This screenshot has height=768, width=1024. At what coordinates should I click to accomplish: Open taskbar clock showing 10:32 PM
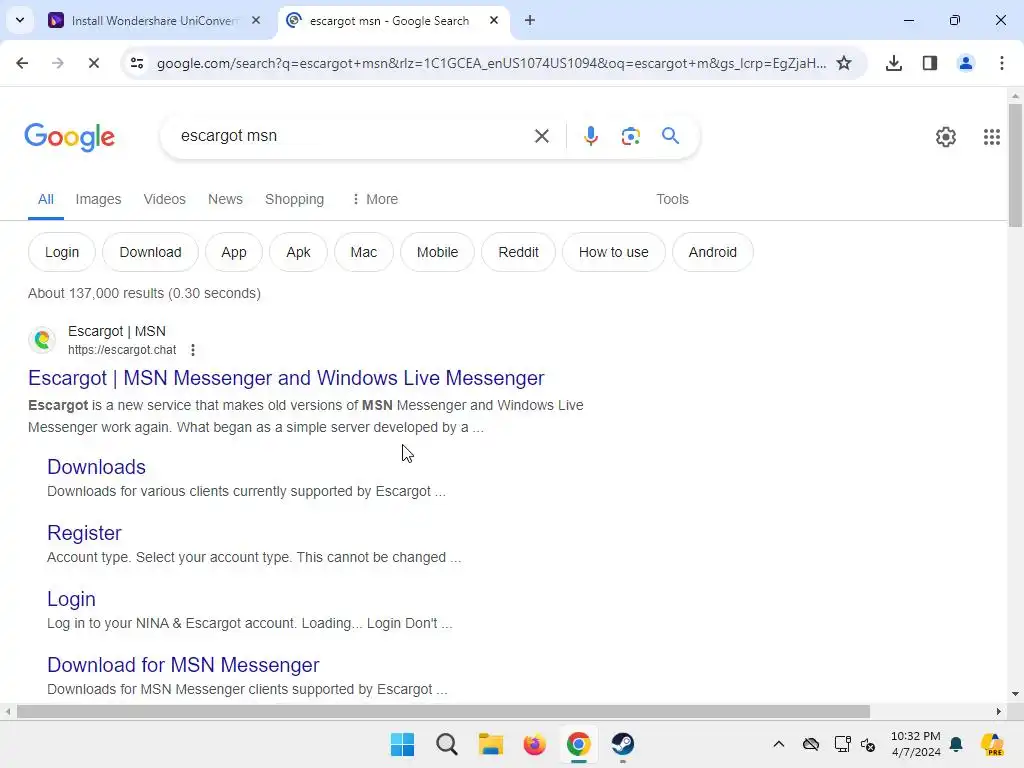click(916, 744)
